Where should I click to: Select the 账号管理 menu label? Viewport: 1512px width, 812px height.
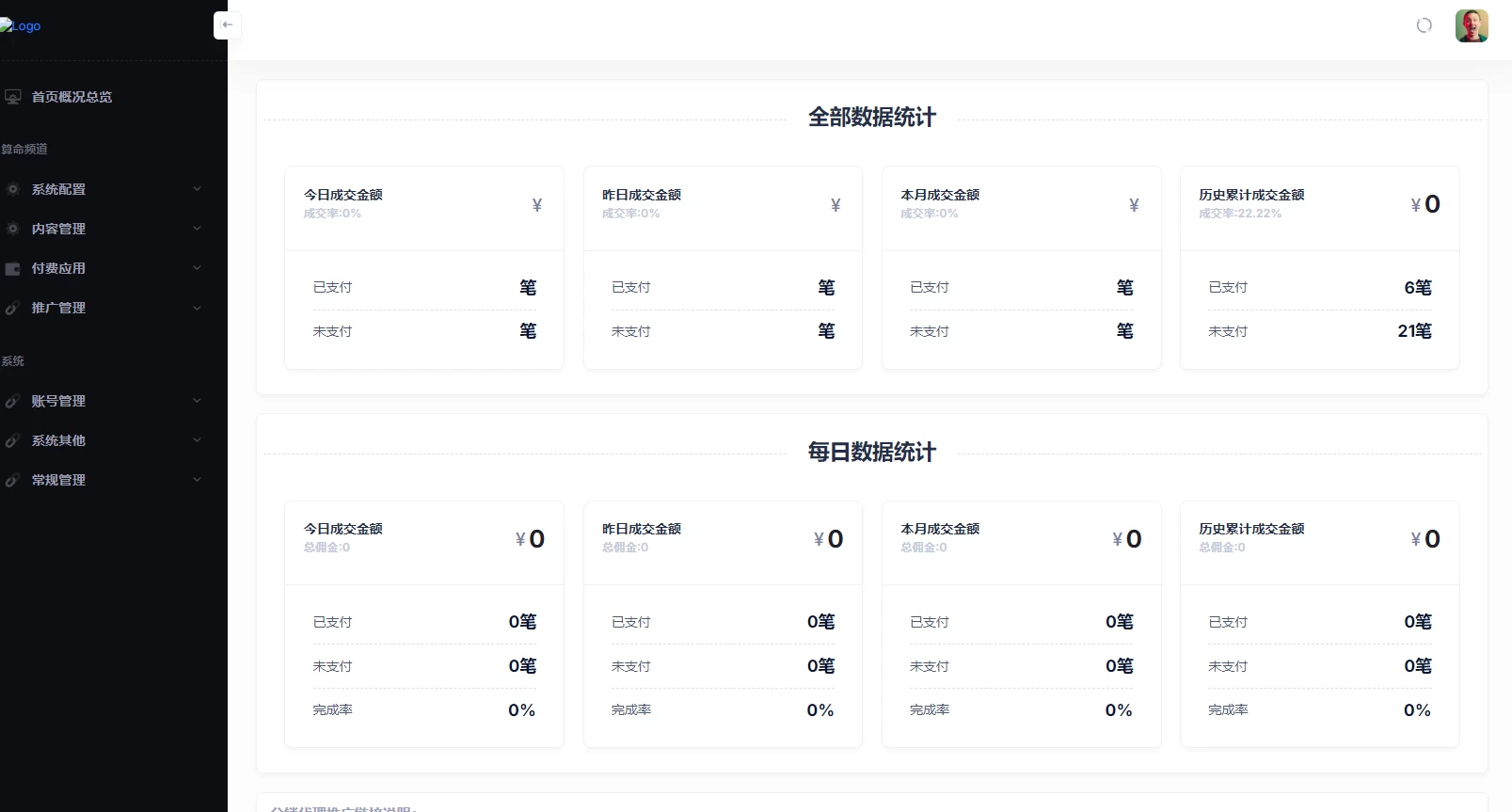pyautogui.click(x=58, y=401)
